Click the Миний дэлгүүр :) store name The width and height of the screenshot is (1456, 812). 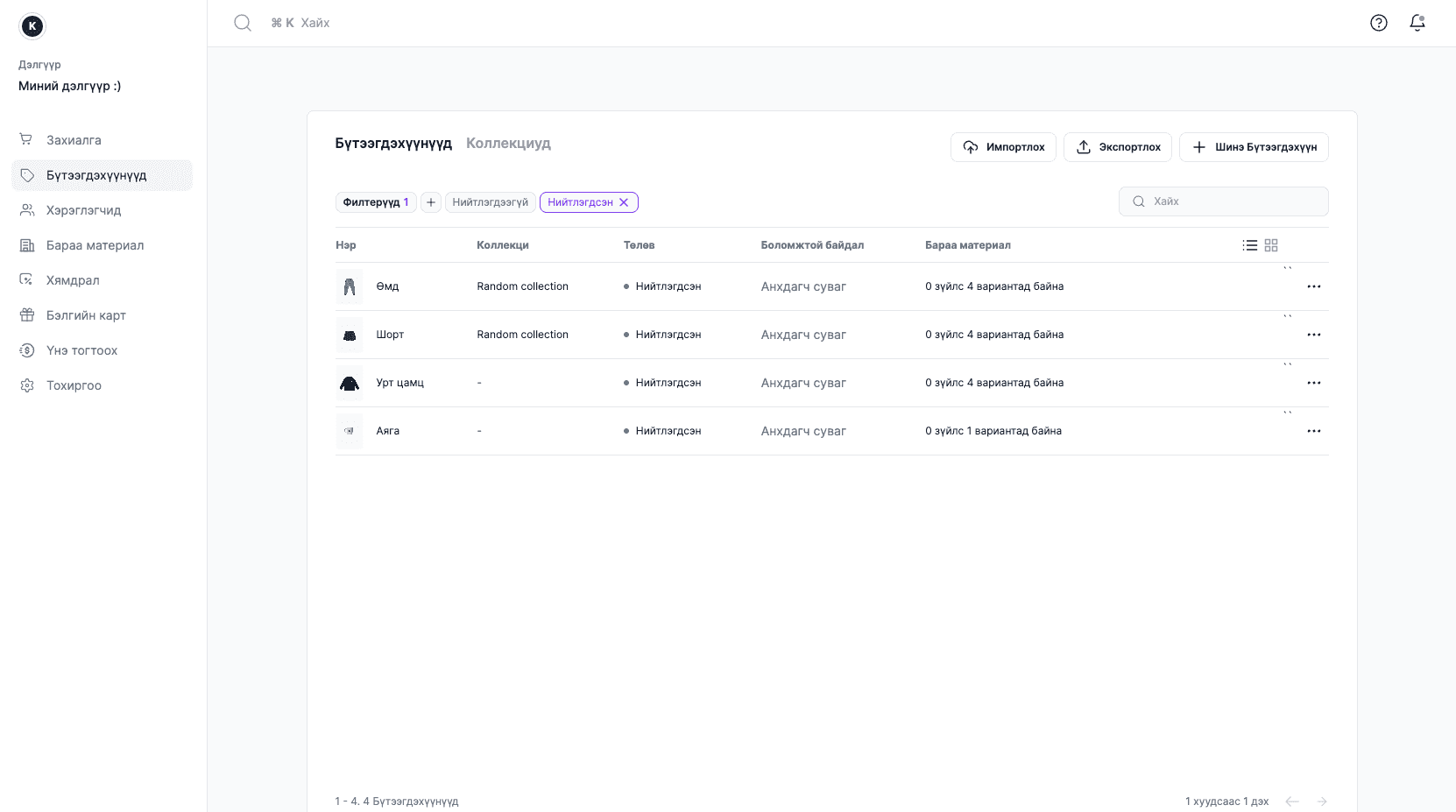(70, 86)
